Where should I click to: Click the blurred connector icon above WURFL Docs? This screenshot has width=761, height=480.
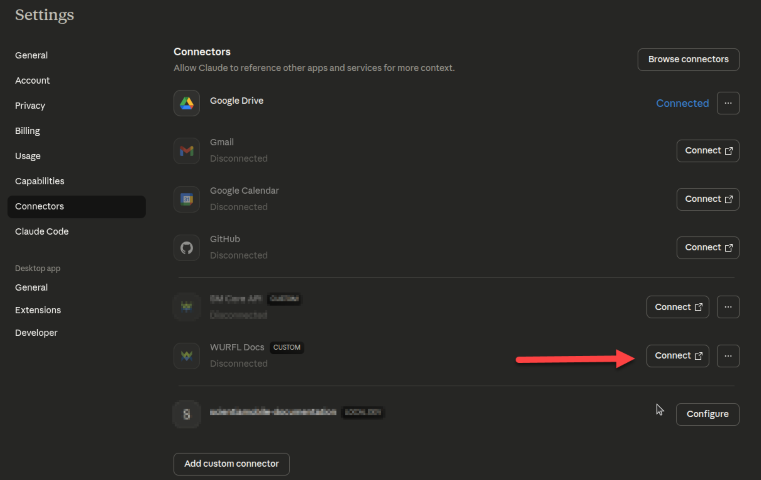click(x=186, y=307)
